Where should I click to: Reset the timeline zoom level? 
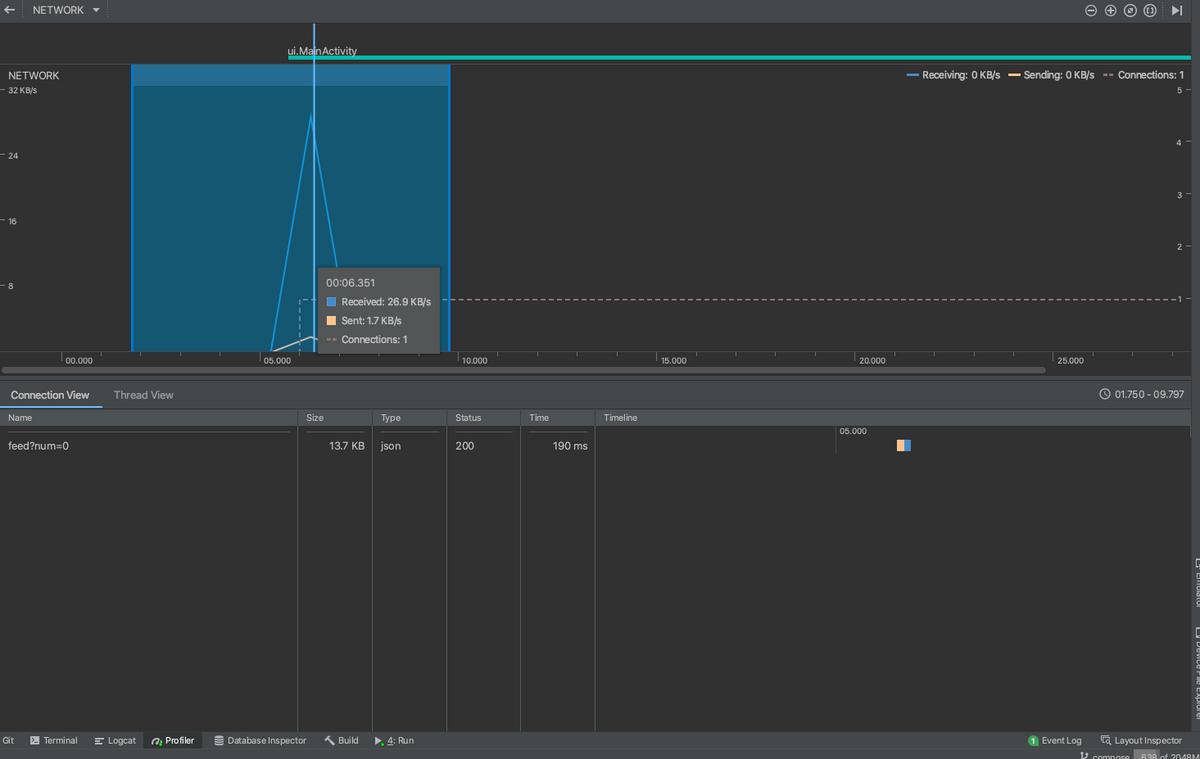pos(1130,10)
